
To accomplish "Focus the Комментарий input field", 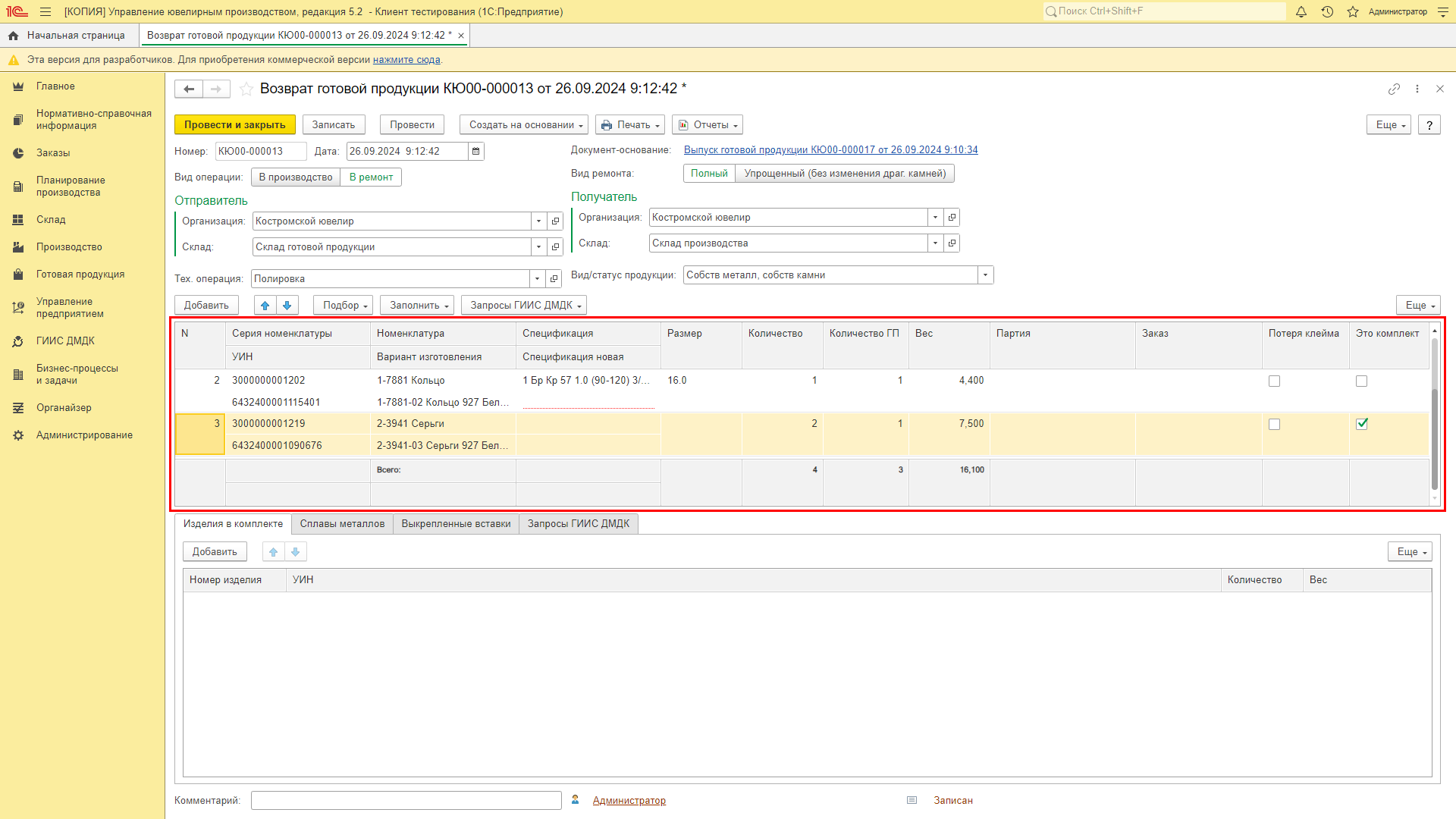I will pos(406,800).
